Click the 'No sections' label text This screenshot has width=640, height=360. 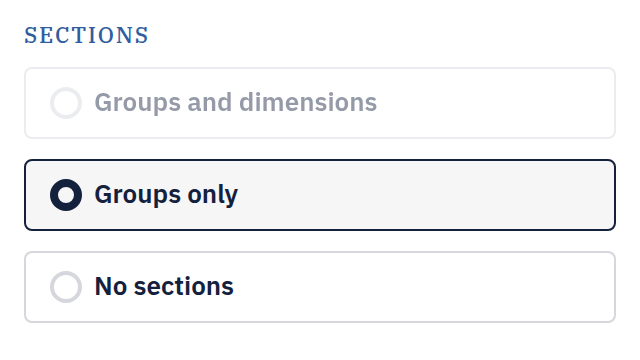[164, 286]
